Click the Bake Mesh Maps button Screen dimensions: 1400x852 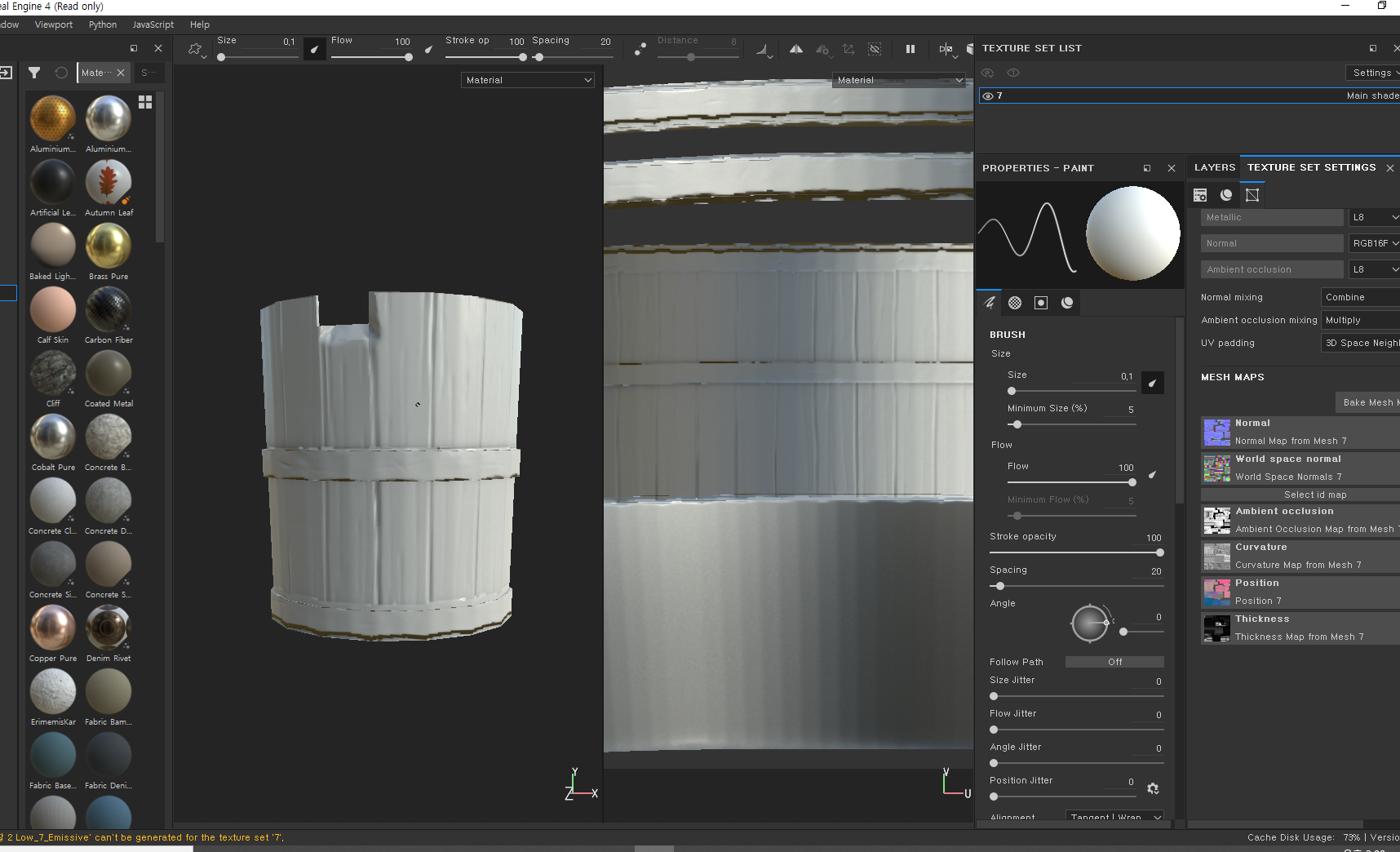click(x=1368, y=402)
